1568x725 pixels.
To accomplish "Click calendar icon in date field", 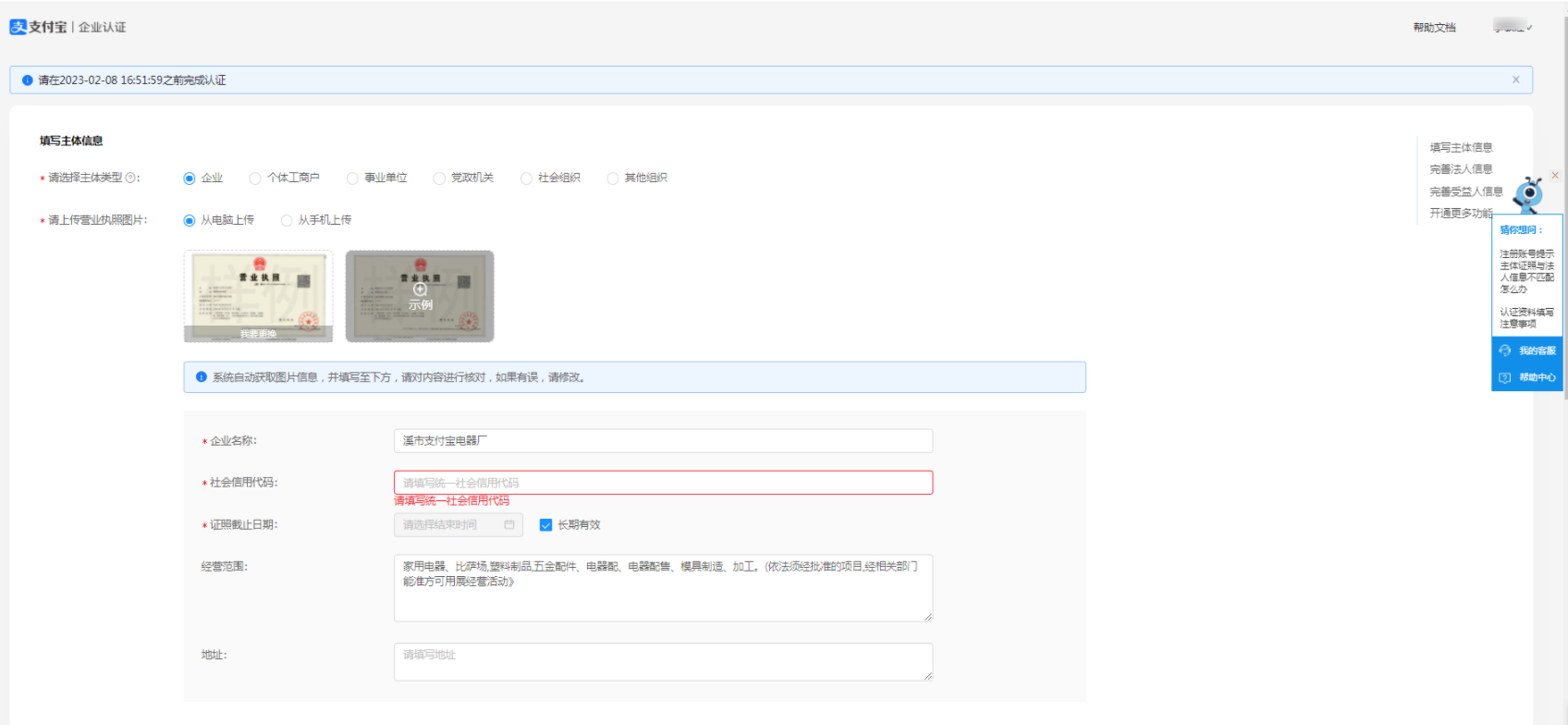I will 509,525.
